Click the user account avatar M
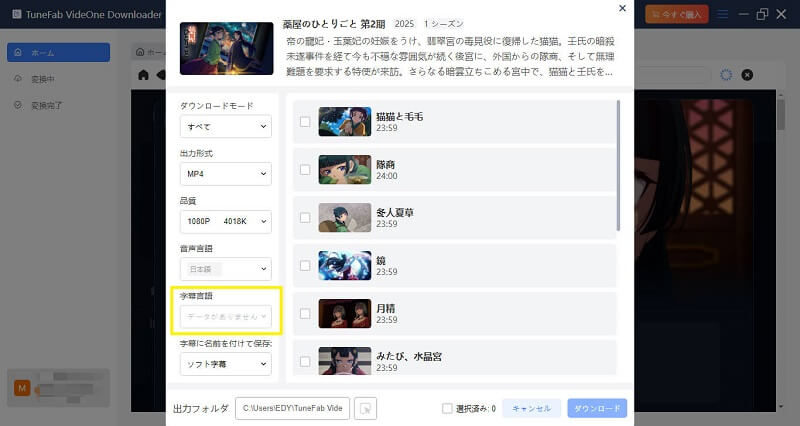The image size is (800, 426). click(x=22, y=388)
